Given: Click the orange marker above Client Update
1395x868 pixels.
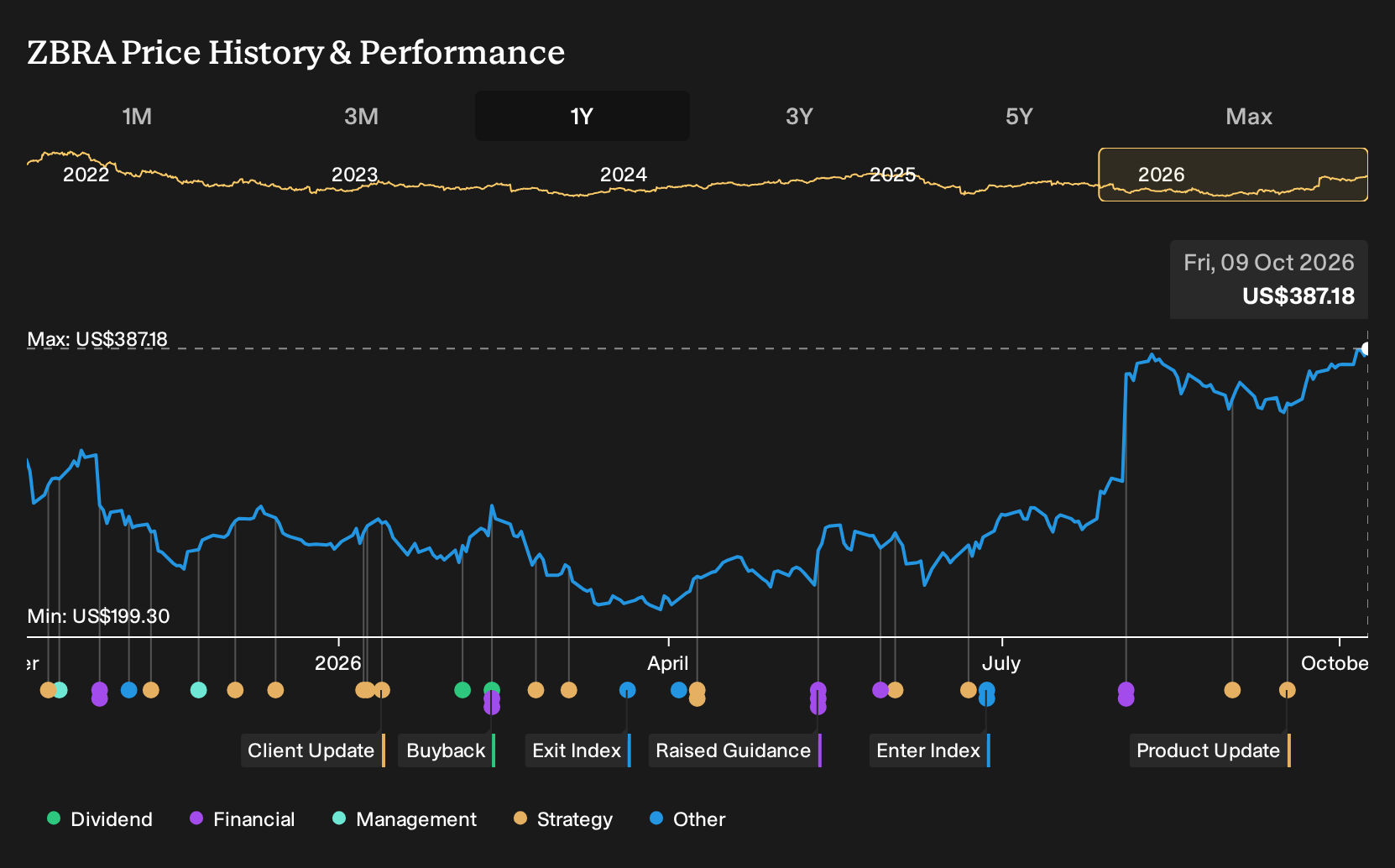Looking at the screenshot, I should tap(382, 690).
